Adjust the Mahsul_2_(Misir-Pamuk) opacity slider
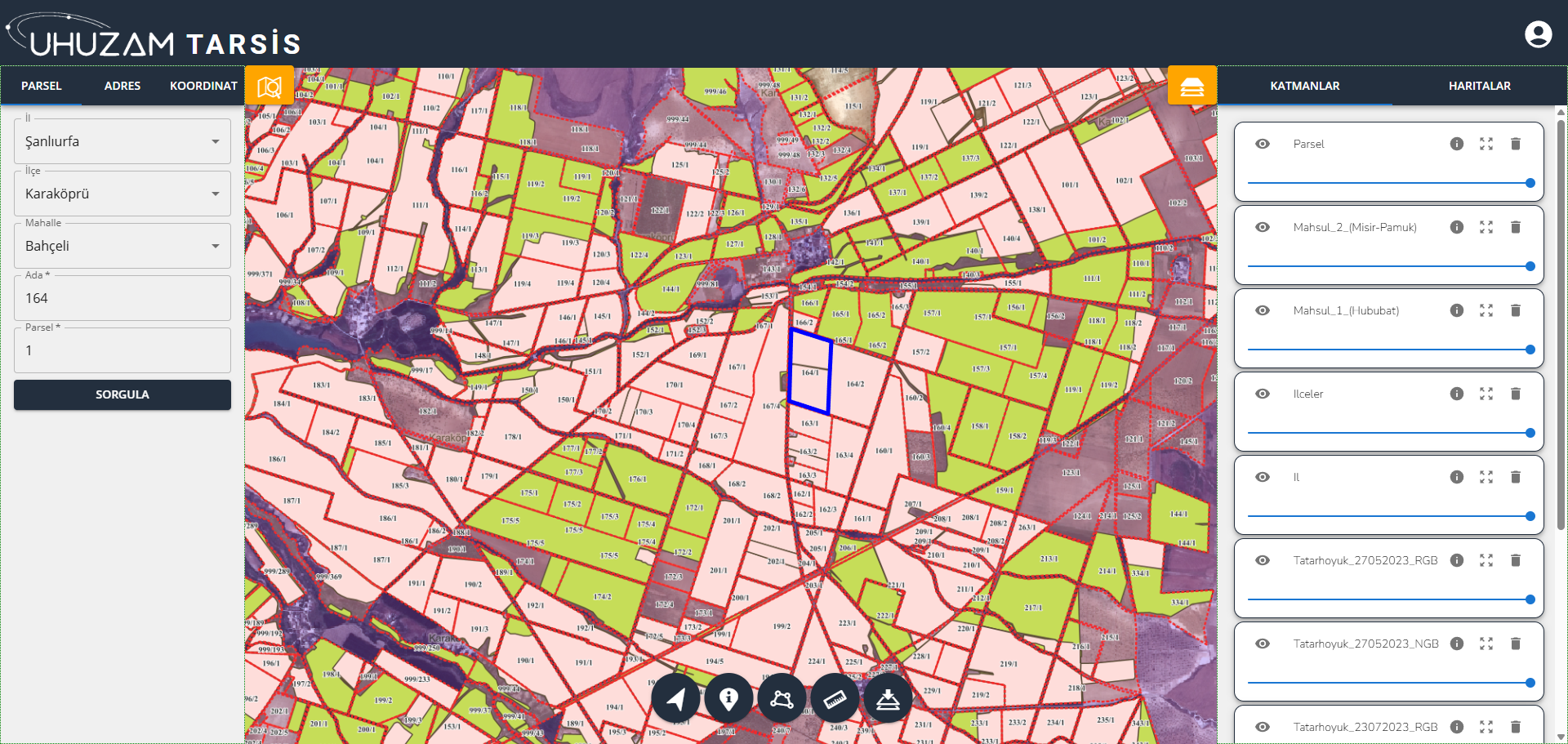Screen dimensions: 1568x744 tap(1389, 266)
